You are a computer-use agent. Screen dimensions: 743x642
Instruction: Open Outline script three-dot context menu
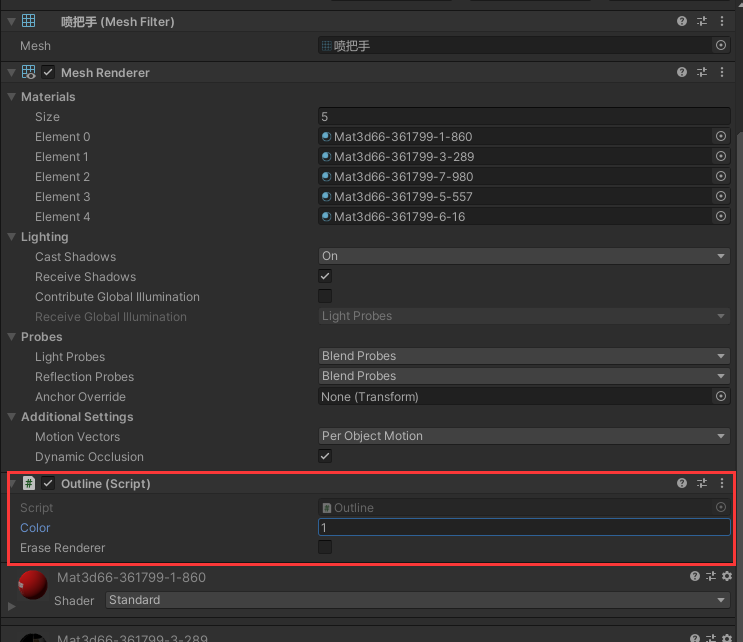point(722,483)
